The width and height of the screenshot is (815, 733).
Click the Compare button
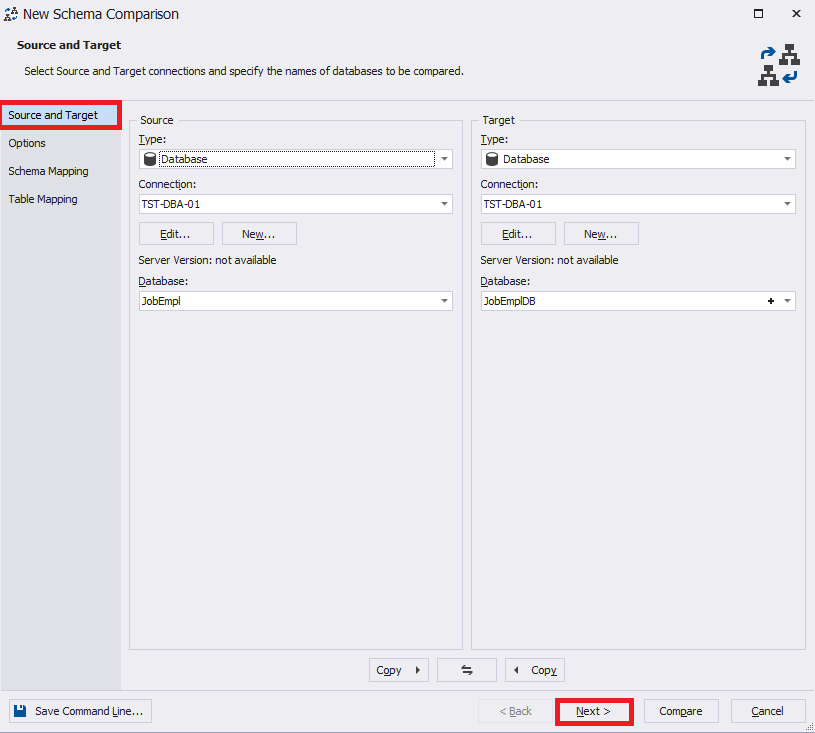[x=681, y=711]
